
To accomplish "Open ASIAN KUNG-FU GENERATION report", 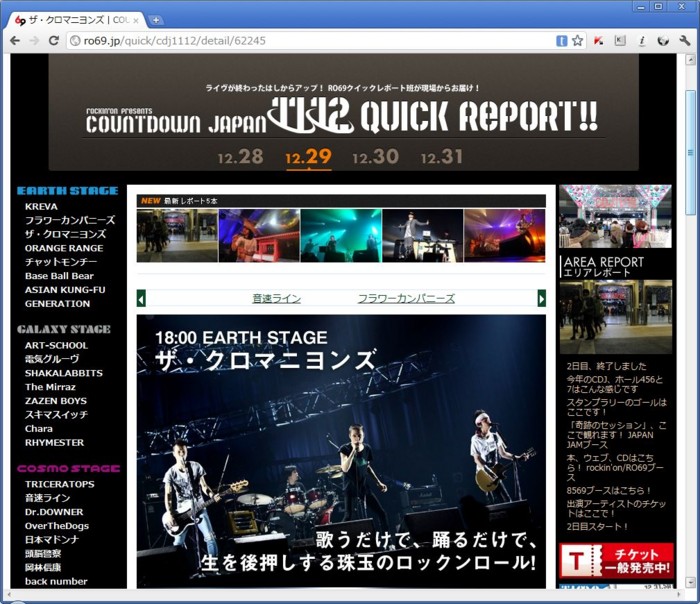I will pyautogui.click(x=65, y=296).
